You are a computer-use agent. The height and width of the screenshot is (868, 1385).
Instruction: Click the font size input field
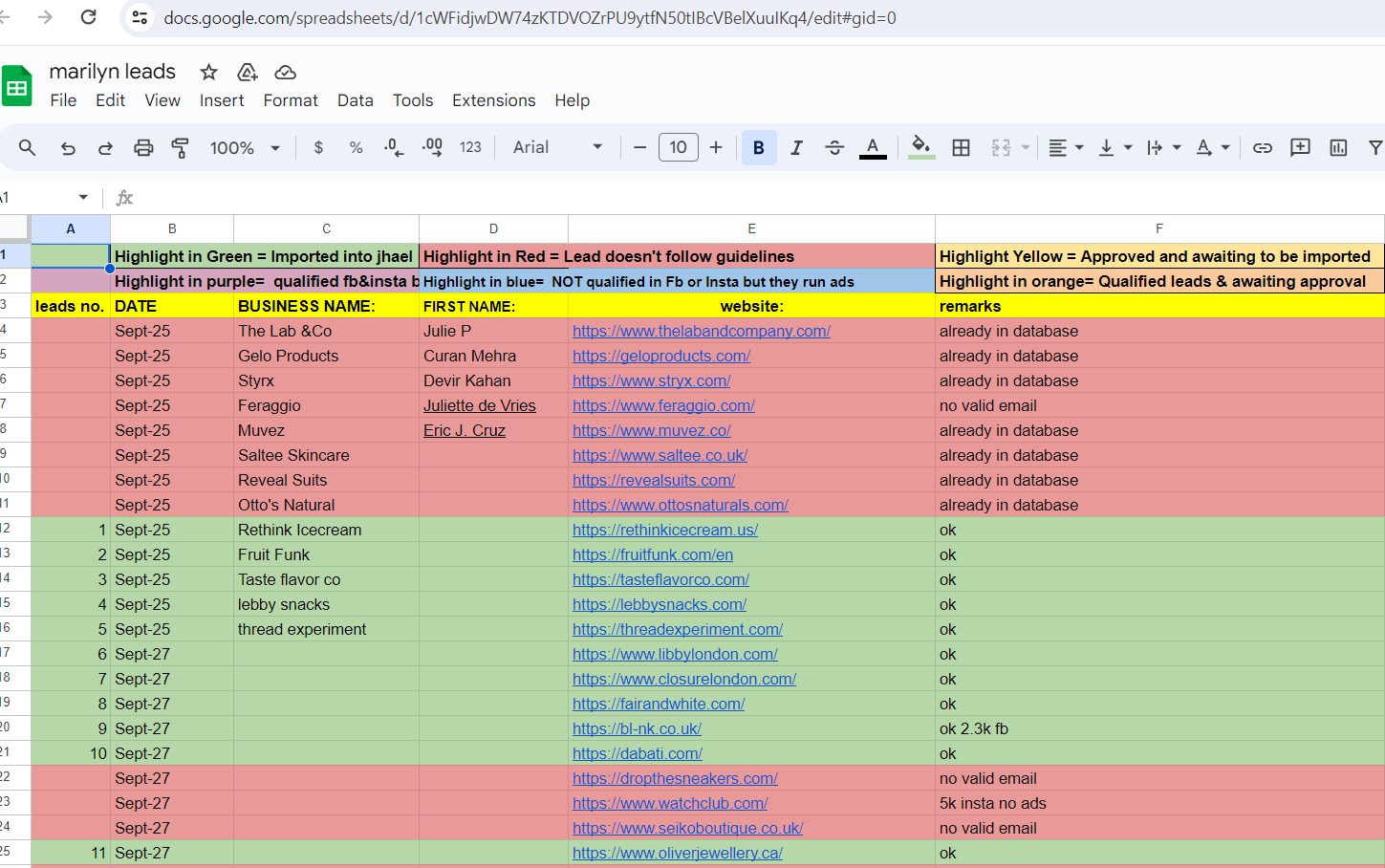point(679,147)
